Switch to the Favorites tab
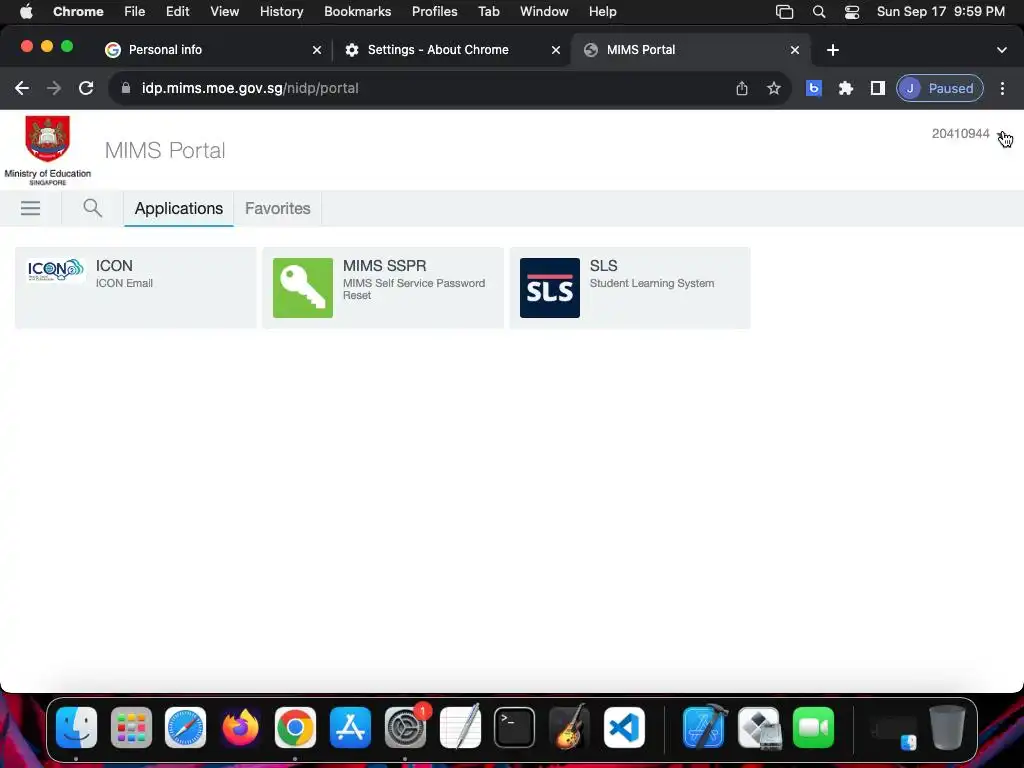1024x768 pixels. pyautogui.click(x=278, y=208)
